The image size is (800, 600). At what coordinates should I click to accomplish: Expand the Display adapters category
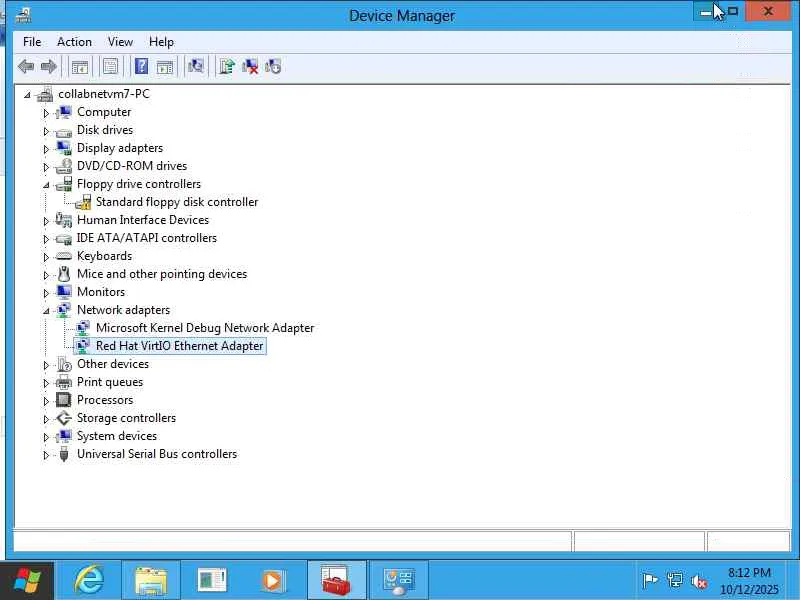pos(46,149)
